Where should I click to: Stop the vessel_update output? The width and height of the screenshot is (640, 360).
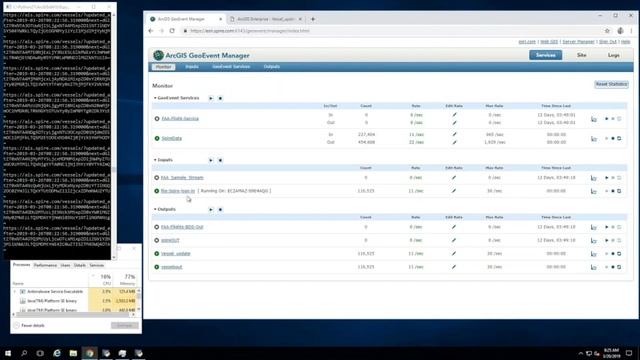(613, 254)
